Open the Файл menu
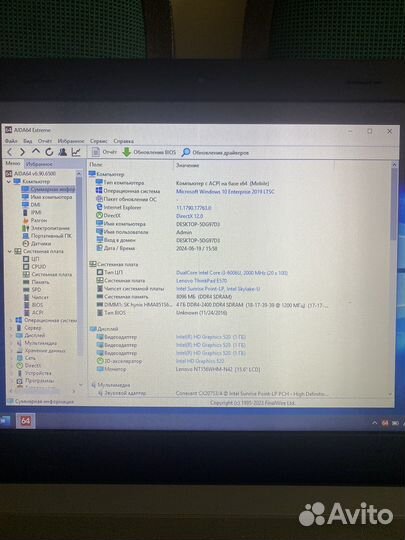The width and height of the screenshot is (405, 540). 11,141
